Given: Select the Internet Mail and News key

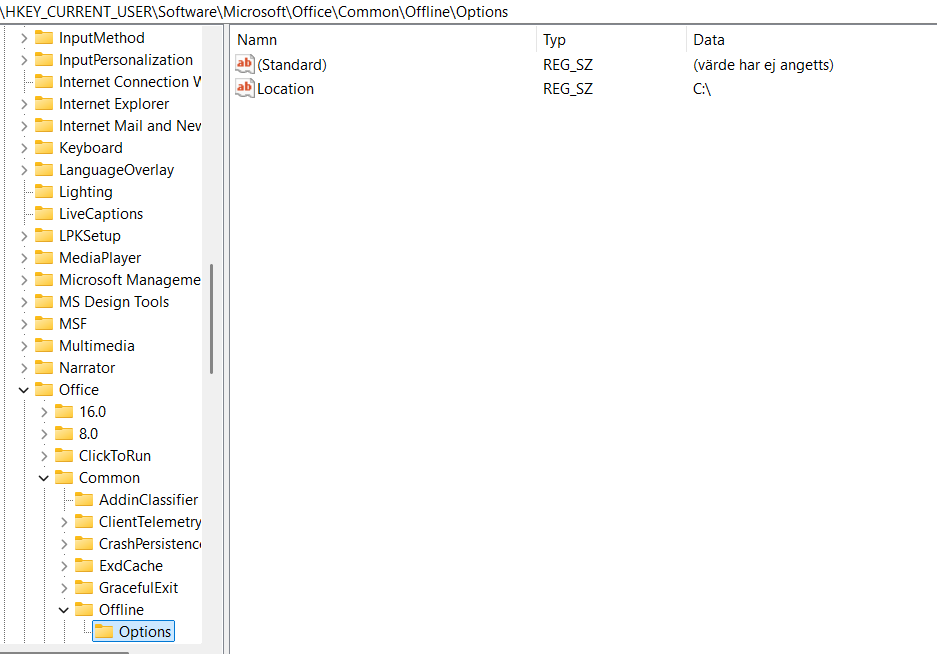Looking at the screenshot, I should (x=130, y=126).
